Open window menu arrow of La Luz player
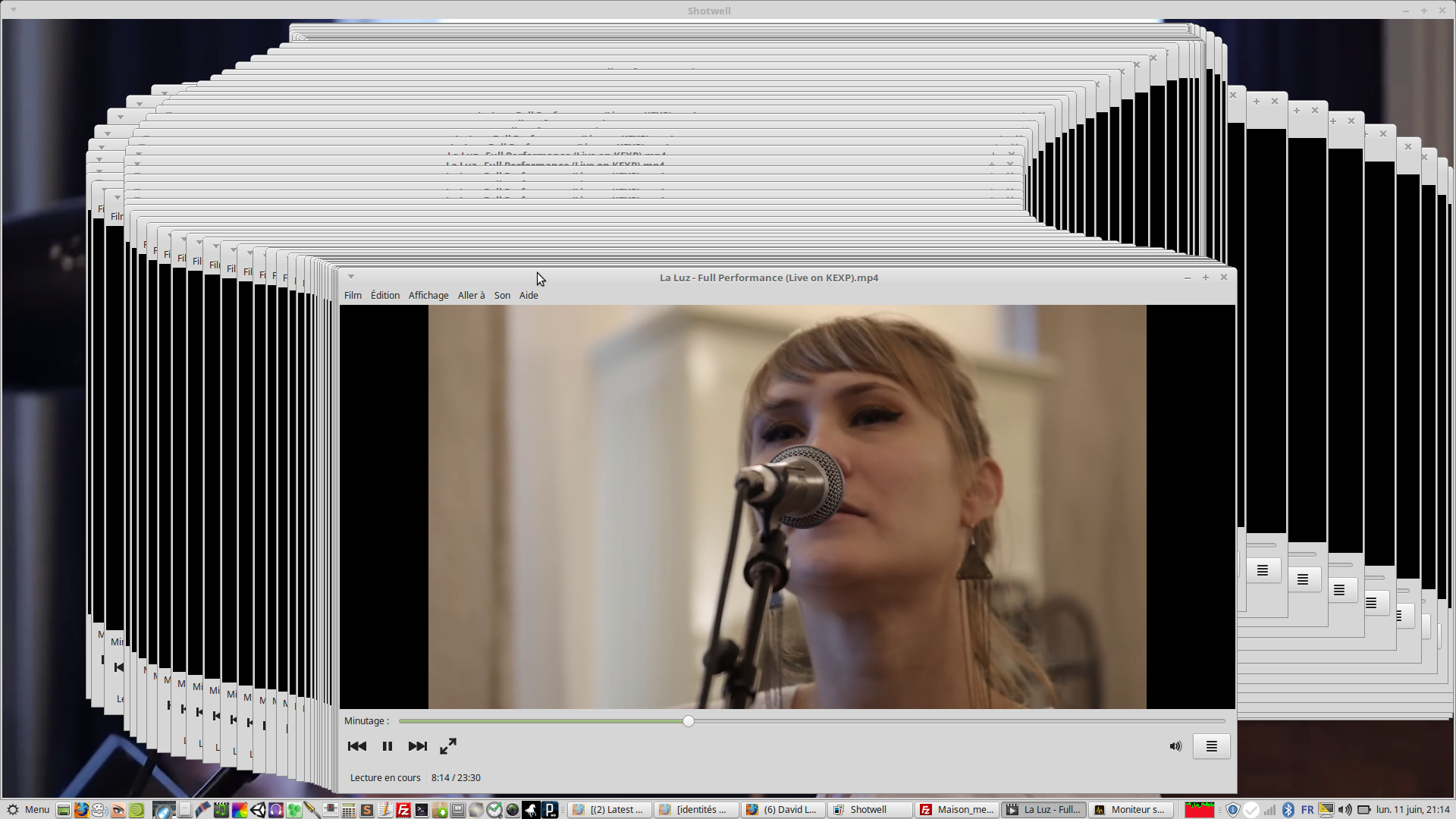Image resolution: width=1456 pixels, height=819 pixels. pos(351,277)
